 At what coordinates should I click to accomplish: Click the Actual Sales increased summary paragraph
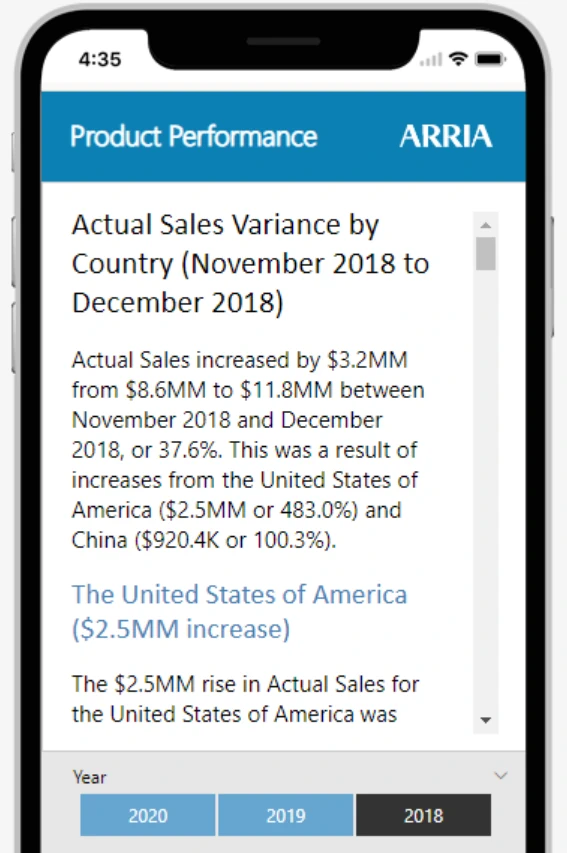pyautogui.click(x=248, y=450)
